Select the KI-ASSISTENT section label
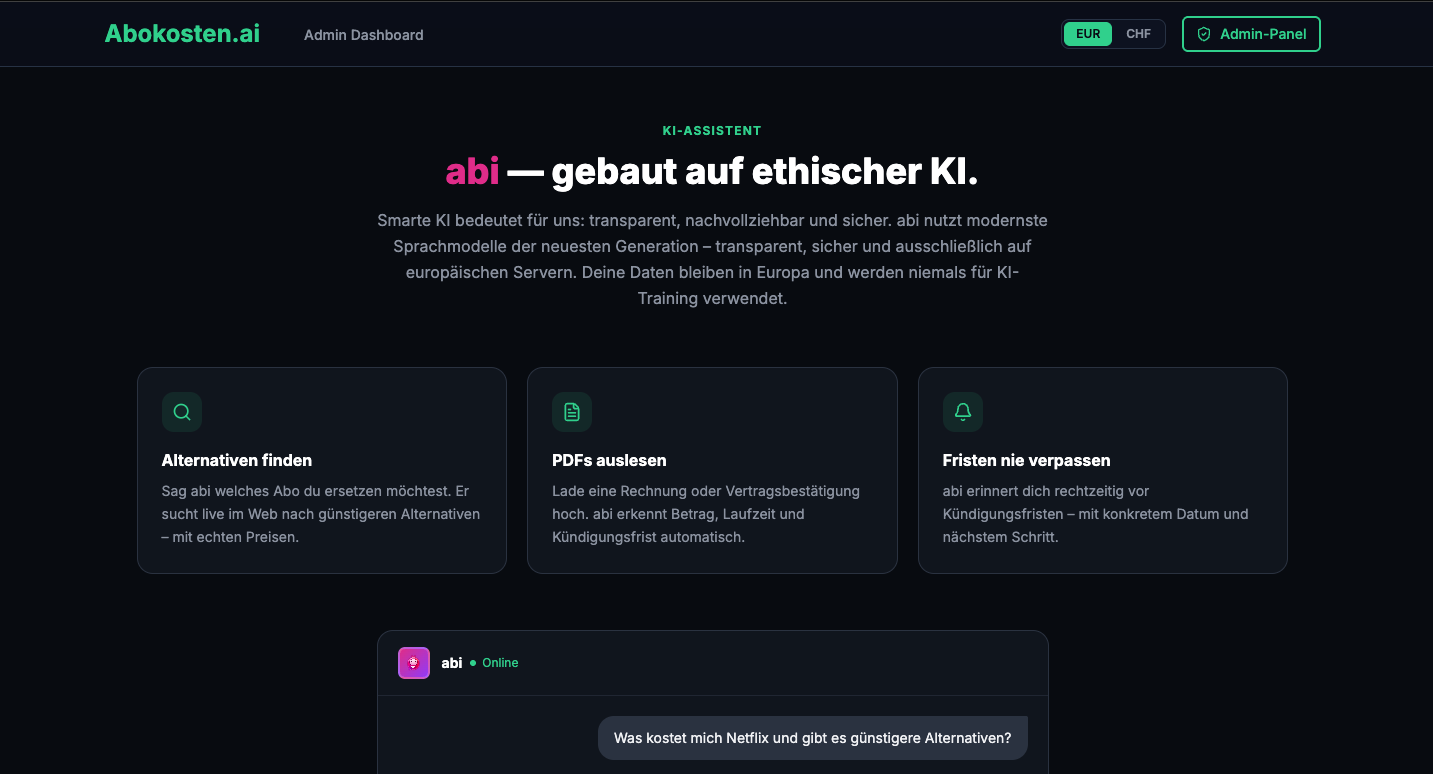Viewport: 1433px width, 774px height. point(711,130)
